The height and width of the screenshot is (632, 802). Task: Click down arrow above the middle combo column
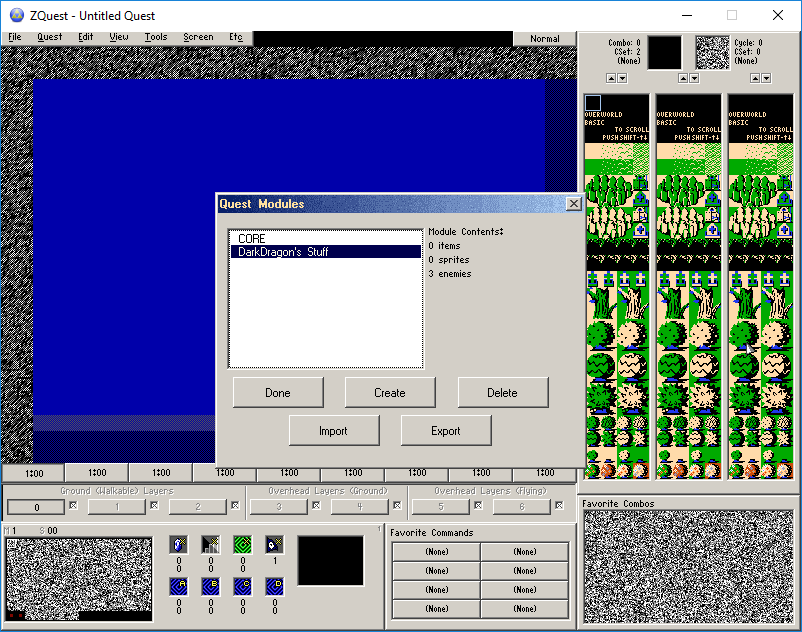point(695,78)
